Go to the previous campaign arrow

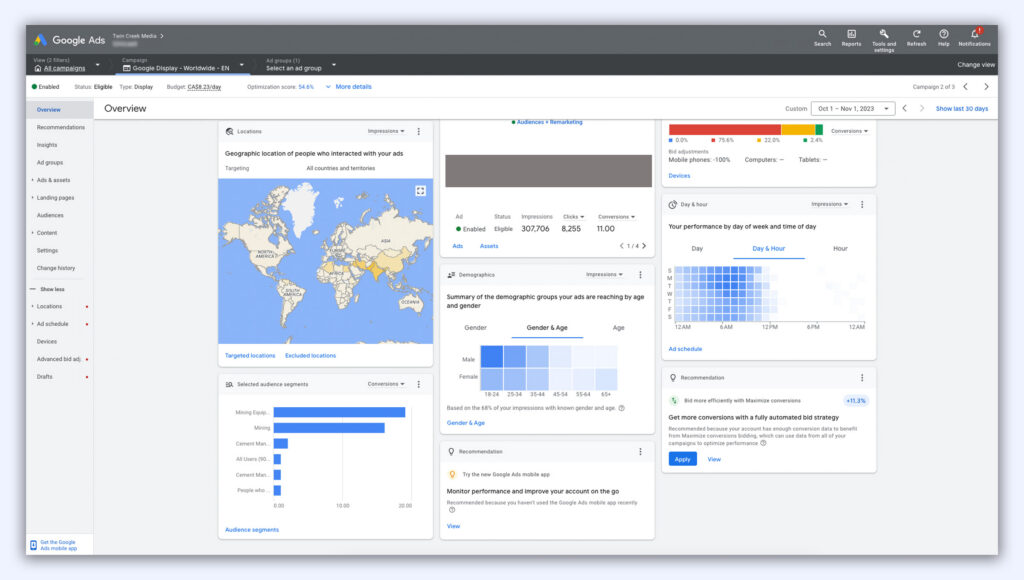pyautogui.click(x=965, y=86)
